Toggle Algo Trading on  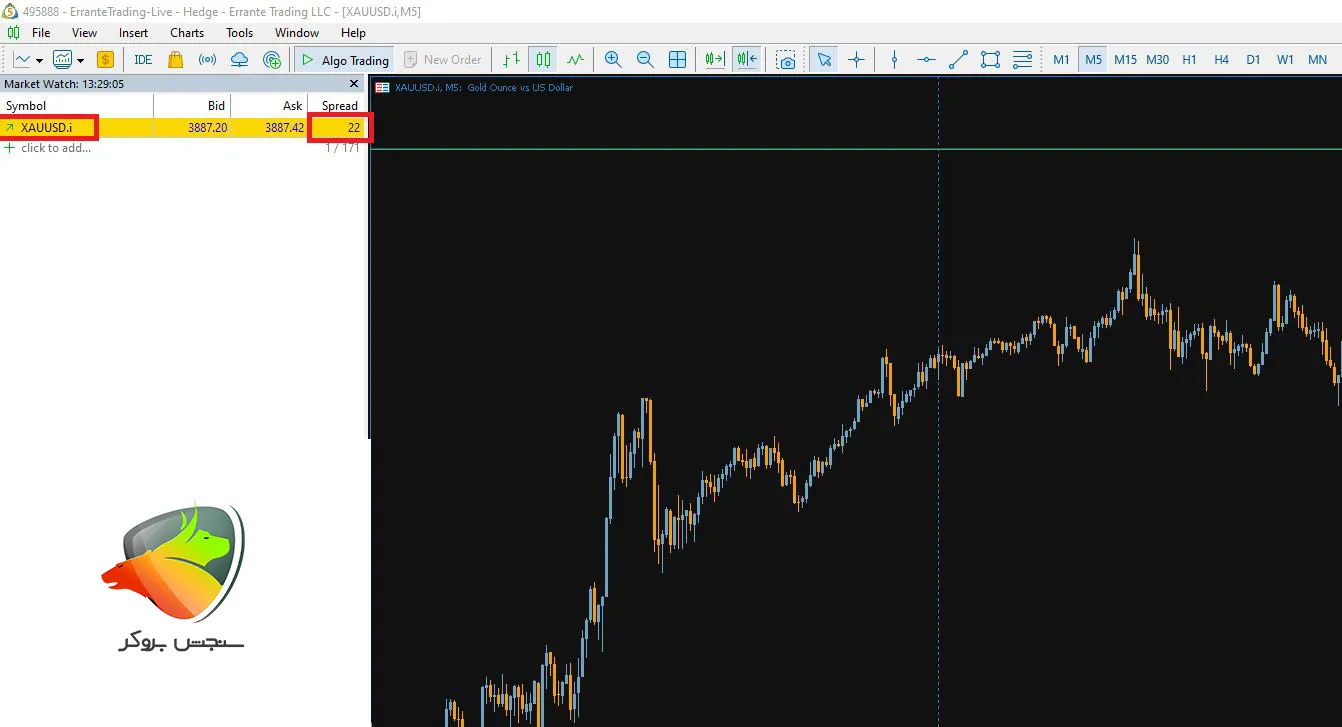(x=344, y=60)
